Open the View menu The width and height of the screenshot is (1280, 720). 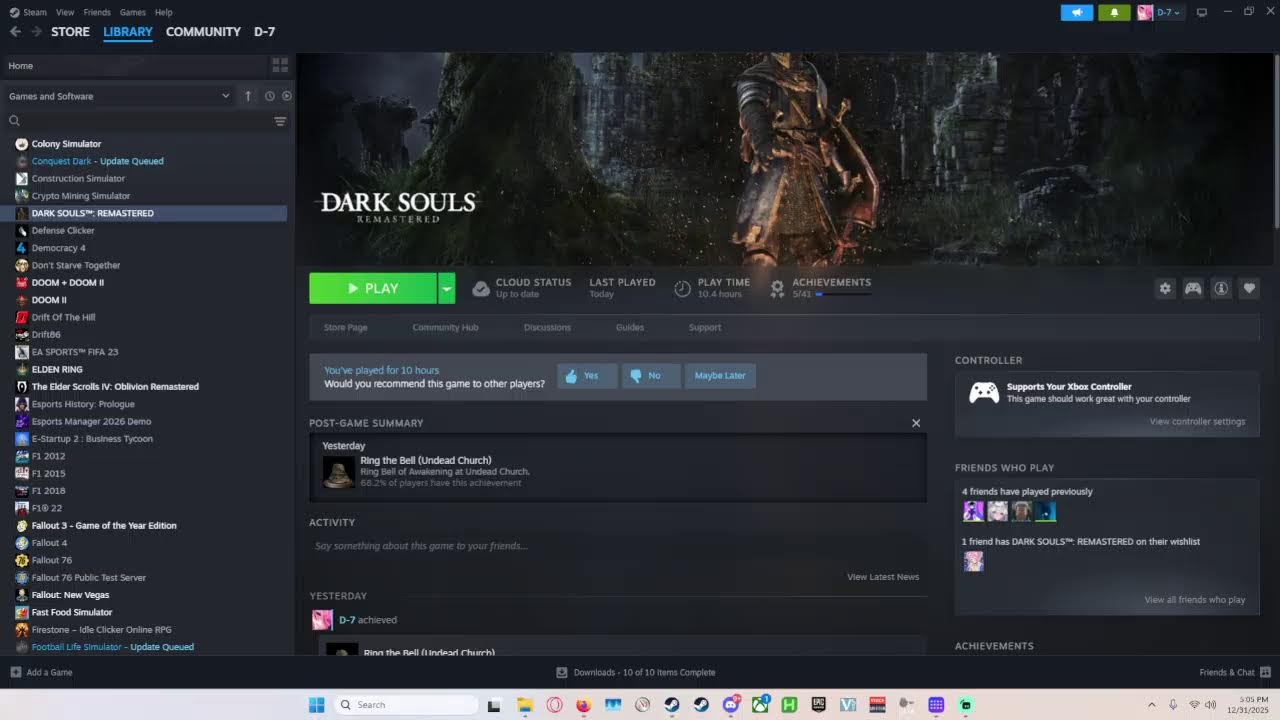65,12
